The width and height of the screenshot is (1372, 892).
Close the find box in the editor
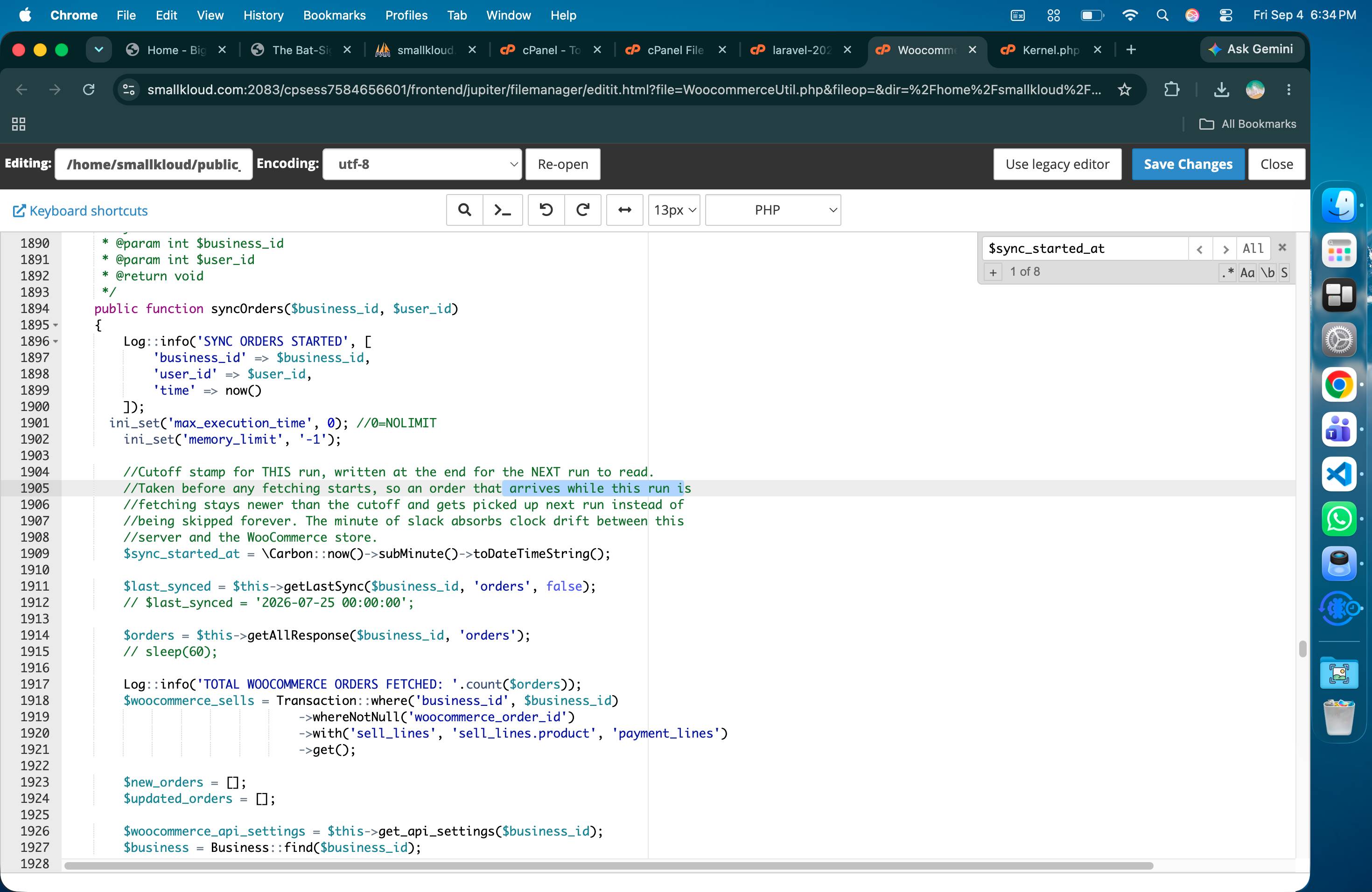pyautogui.click(x=1282, y=247)
